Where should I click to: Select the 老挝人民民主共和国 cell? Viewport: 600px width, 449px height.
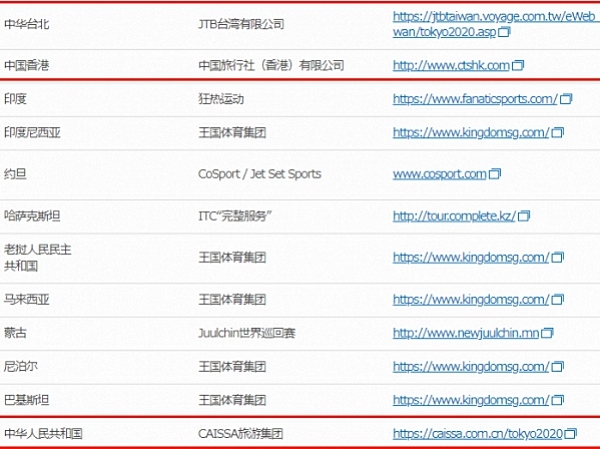38,258
